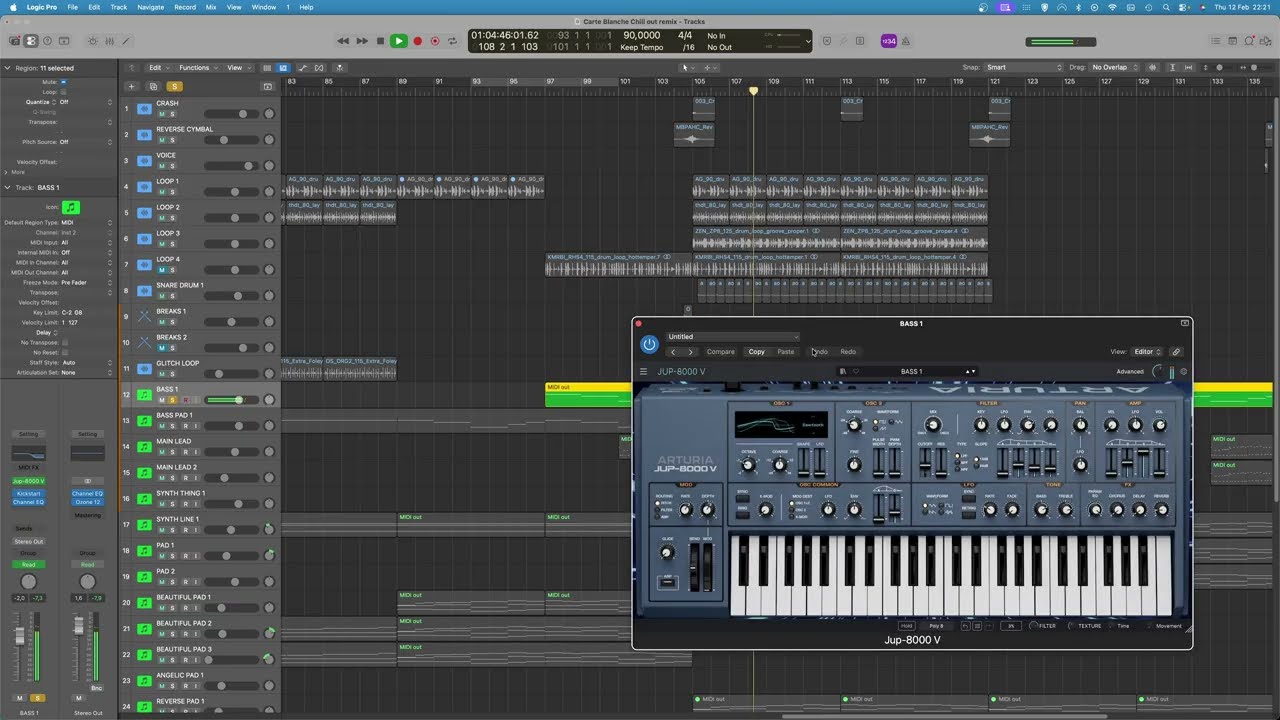The width and height of the screenshot is (1280, 720).
Task: Open the plugin View Editor dropdown
Action: (1148, 352)
